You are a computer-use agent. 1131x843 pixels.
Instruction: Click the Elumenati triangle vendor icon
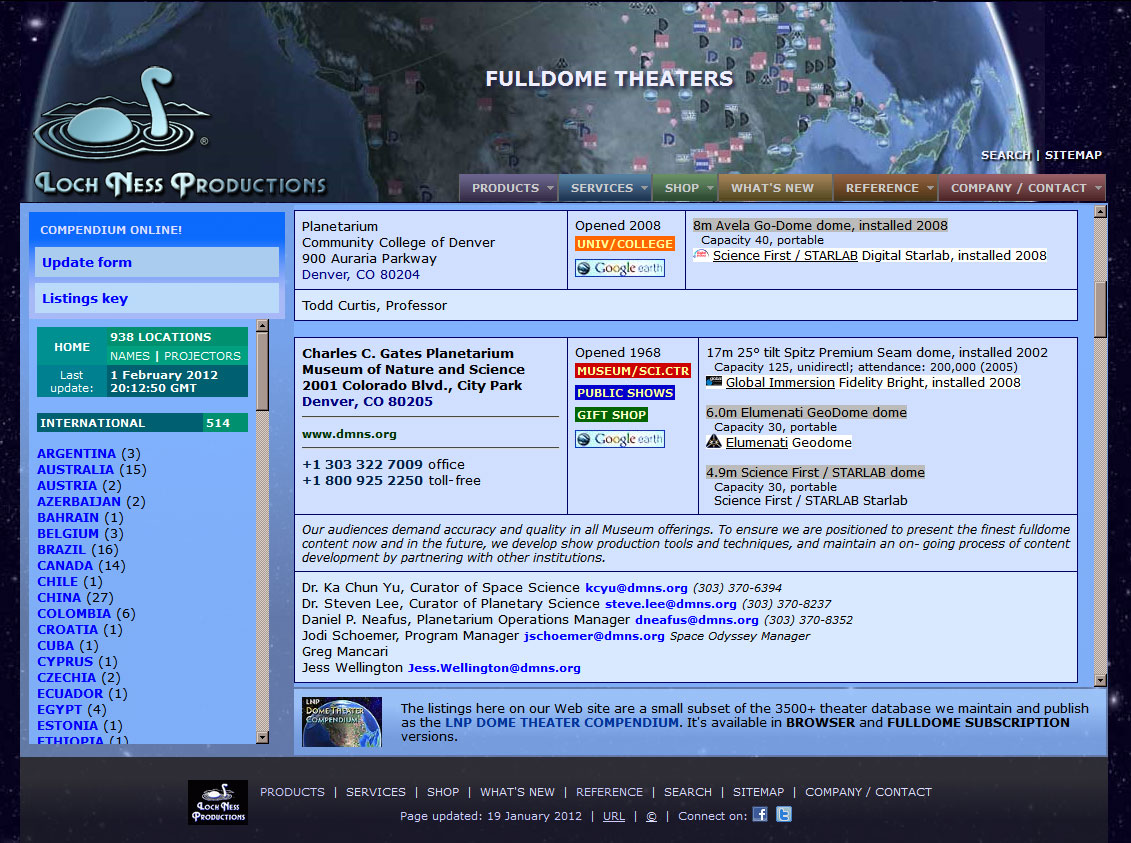(713, 442)
